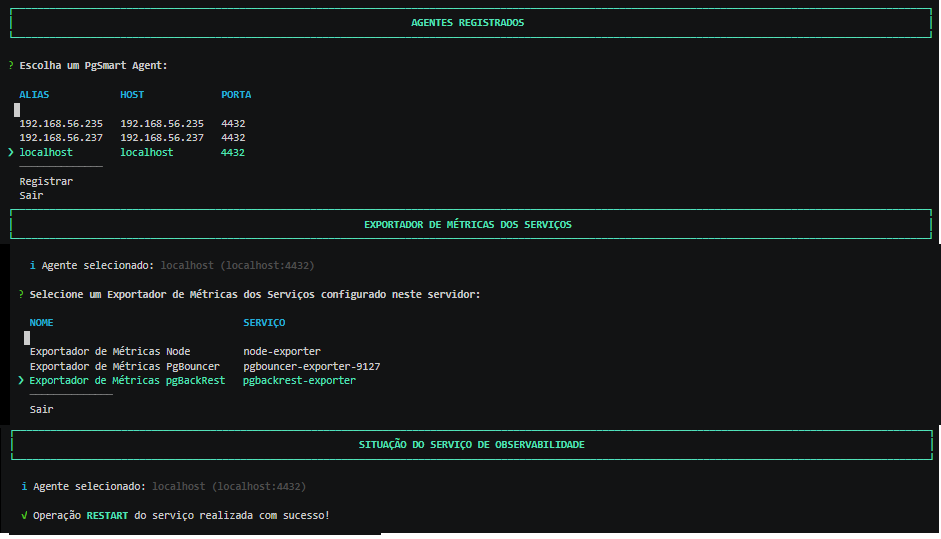Click the selection arrow beside pgBackRest exporter

pos(21,381)
